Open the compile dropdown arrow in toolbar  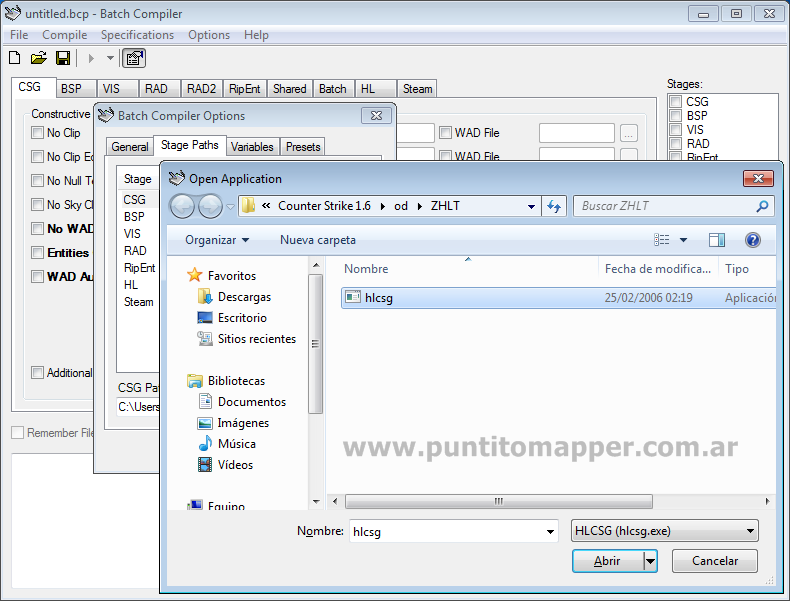tap(110, 58)
